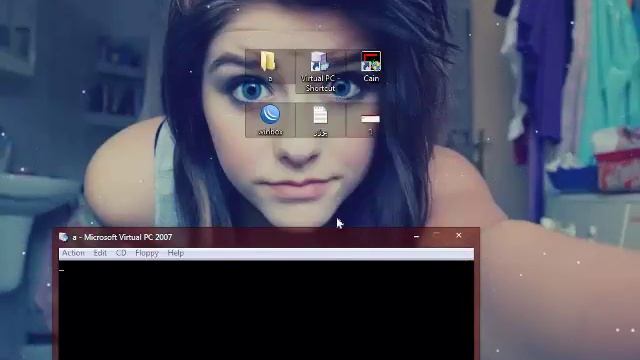Image resolution: width=640 pixels, height=360 pixels.
Task: Click the "a - Microsoft Virtual PC 2007" title bar
Action: click(266, 237)
